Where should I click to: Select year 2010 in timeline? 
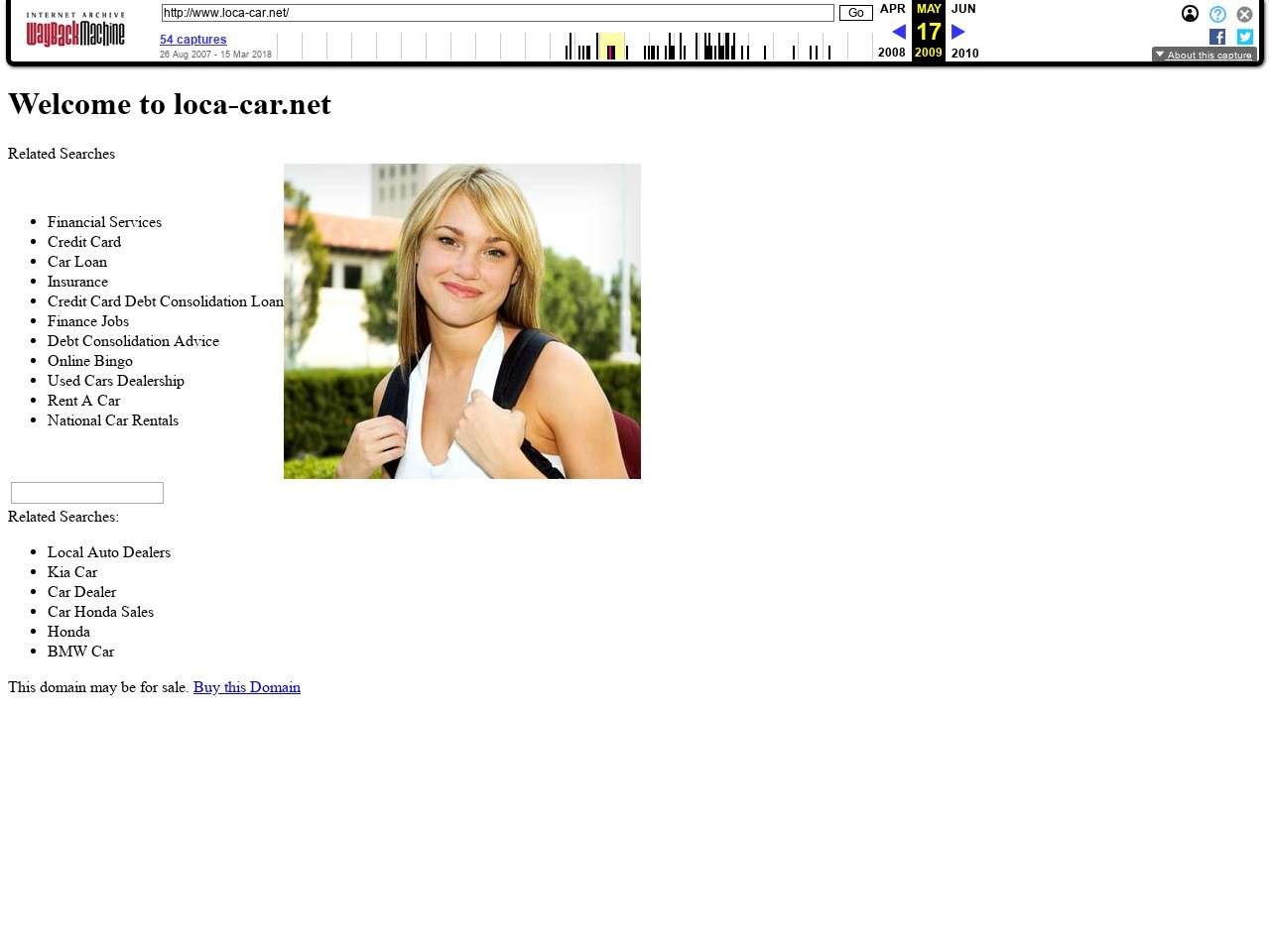(964, 53)
